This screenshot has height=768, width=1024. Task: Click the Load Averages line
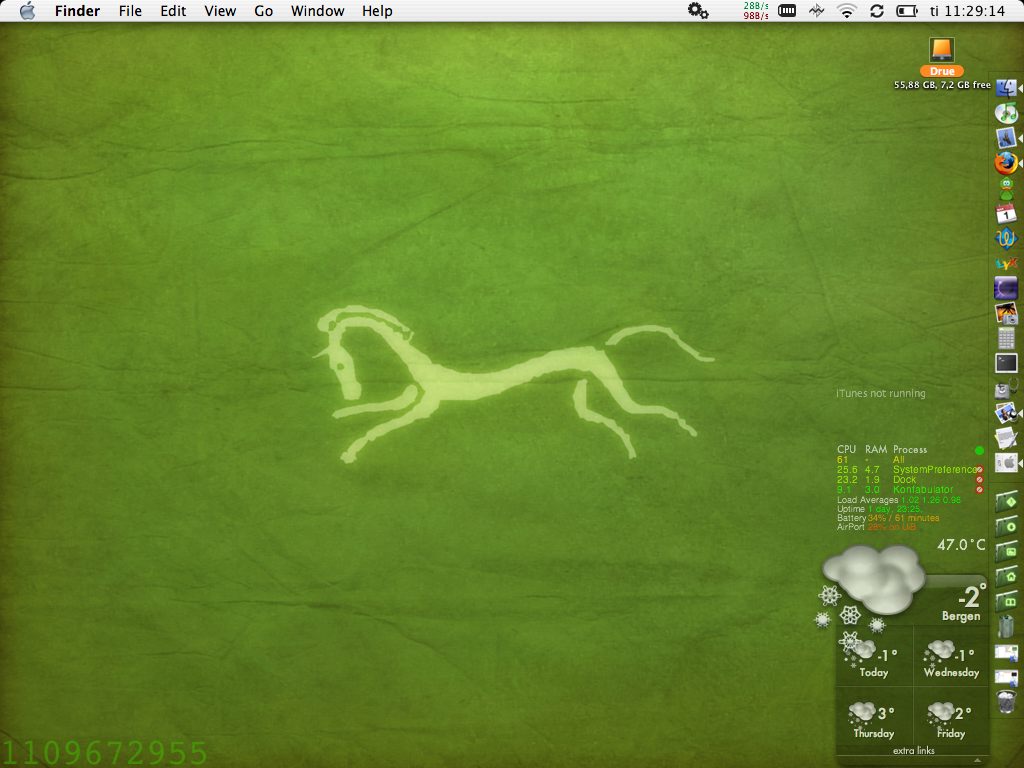899,500
